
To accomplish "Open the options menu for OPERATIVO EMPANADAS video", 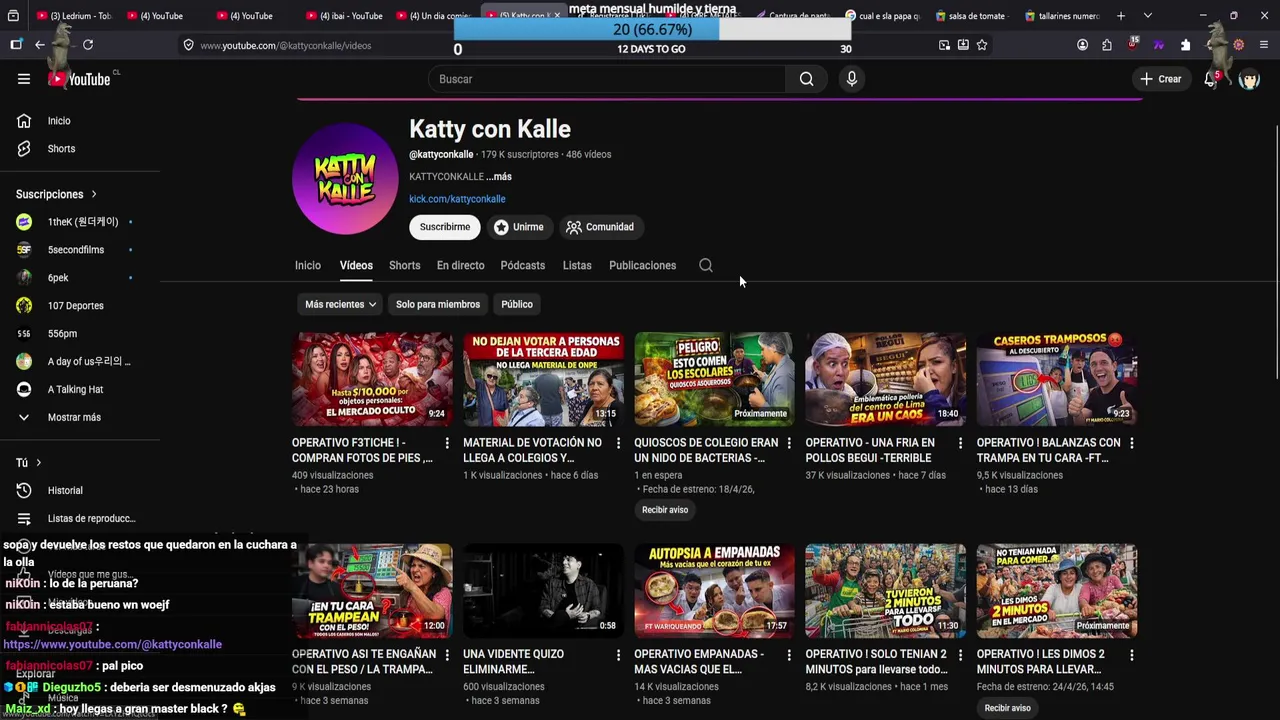I will pos(789,655).
